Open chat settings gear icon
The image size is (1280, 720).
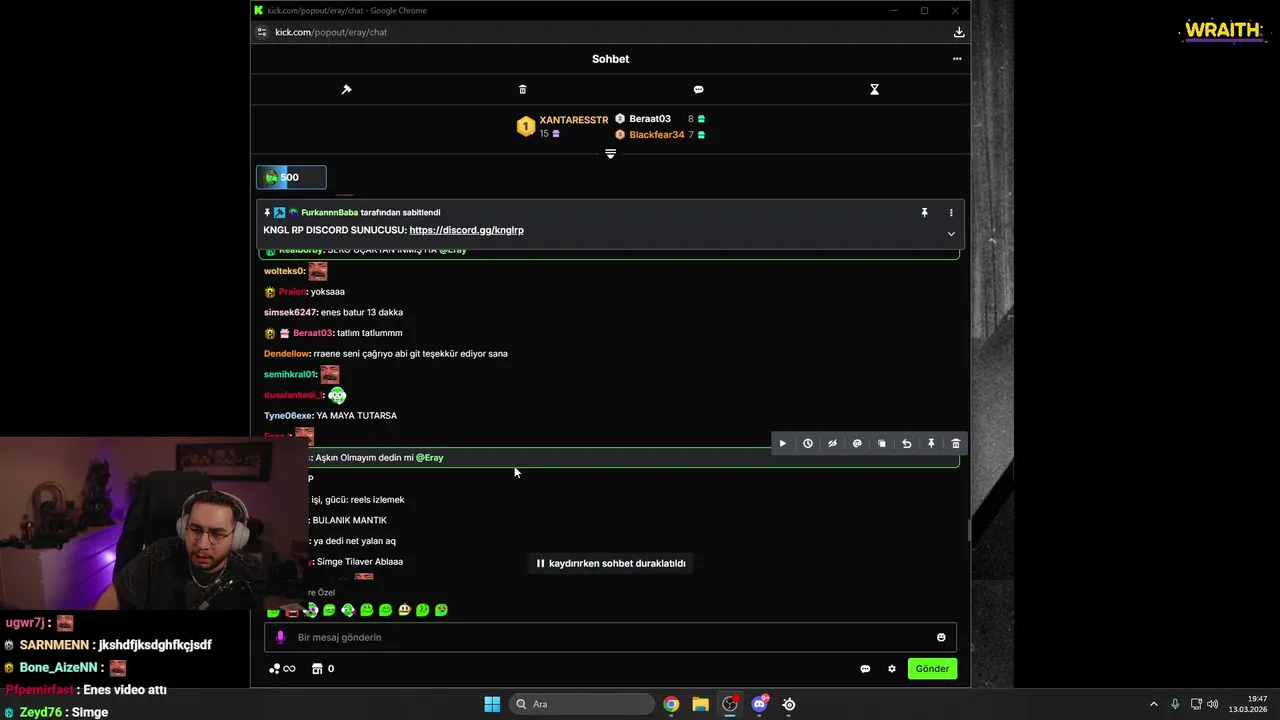(x=892, y=669)
